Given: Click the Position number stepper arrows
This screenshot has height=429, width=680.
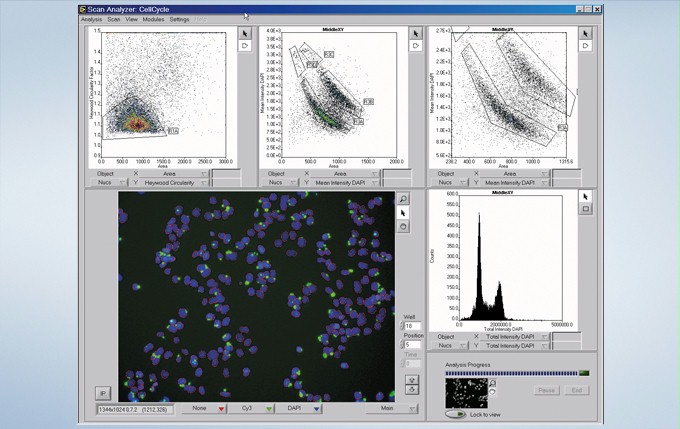Looking at the screenshot, I should point(402,344).
